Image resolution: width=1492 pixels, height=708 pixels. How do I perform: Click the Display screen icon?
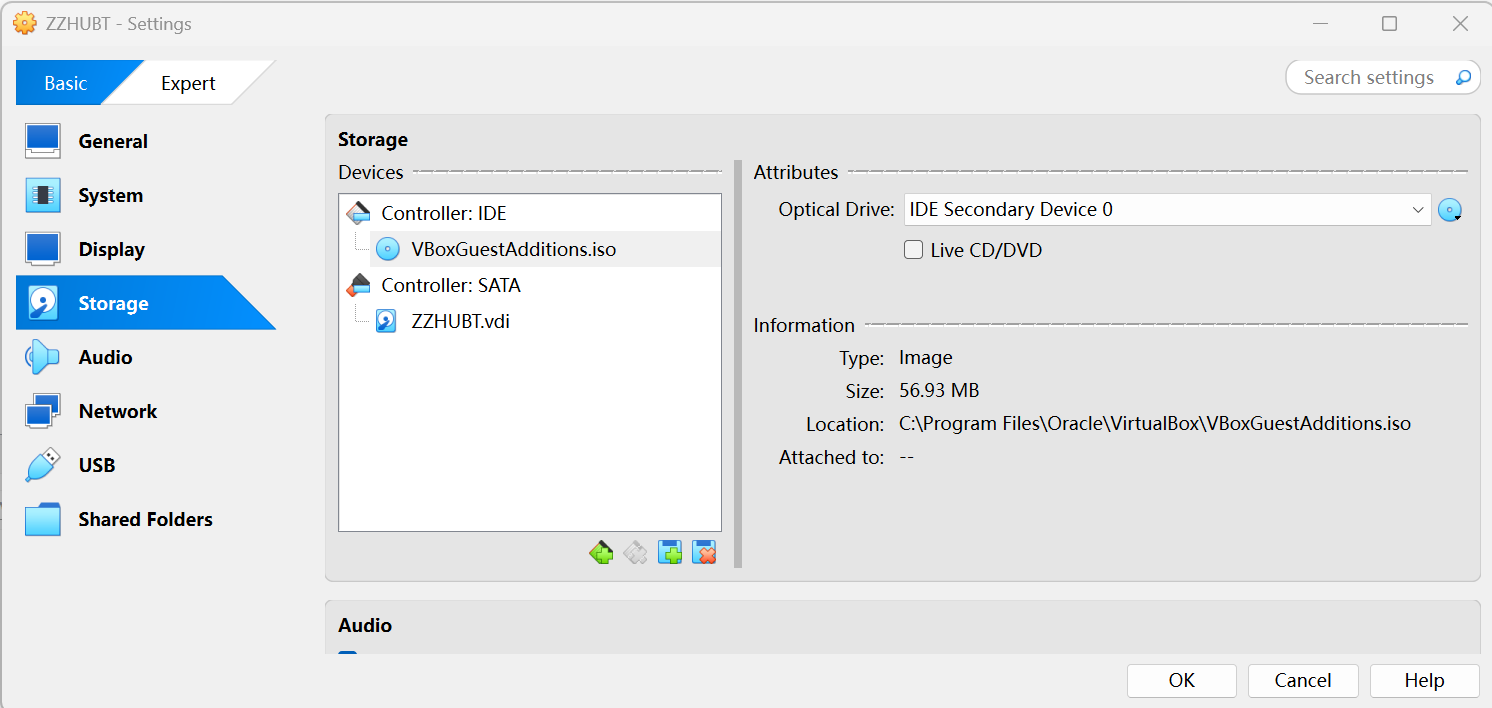point(43,249)
